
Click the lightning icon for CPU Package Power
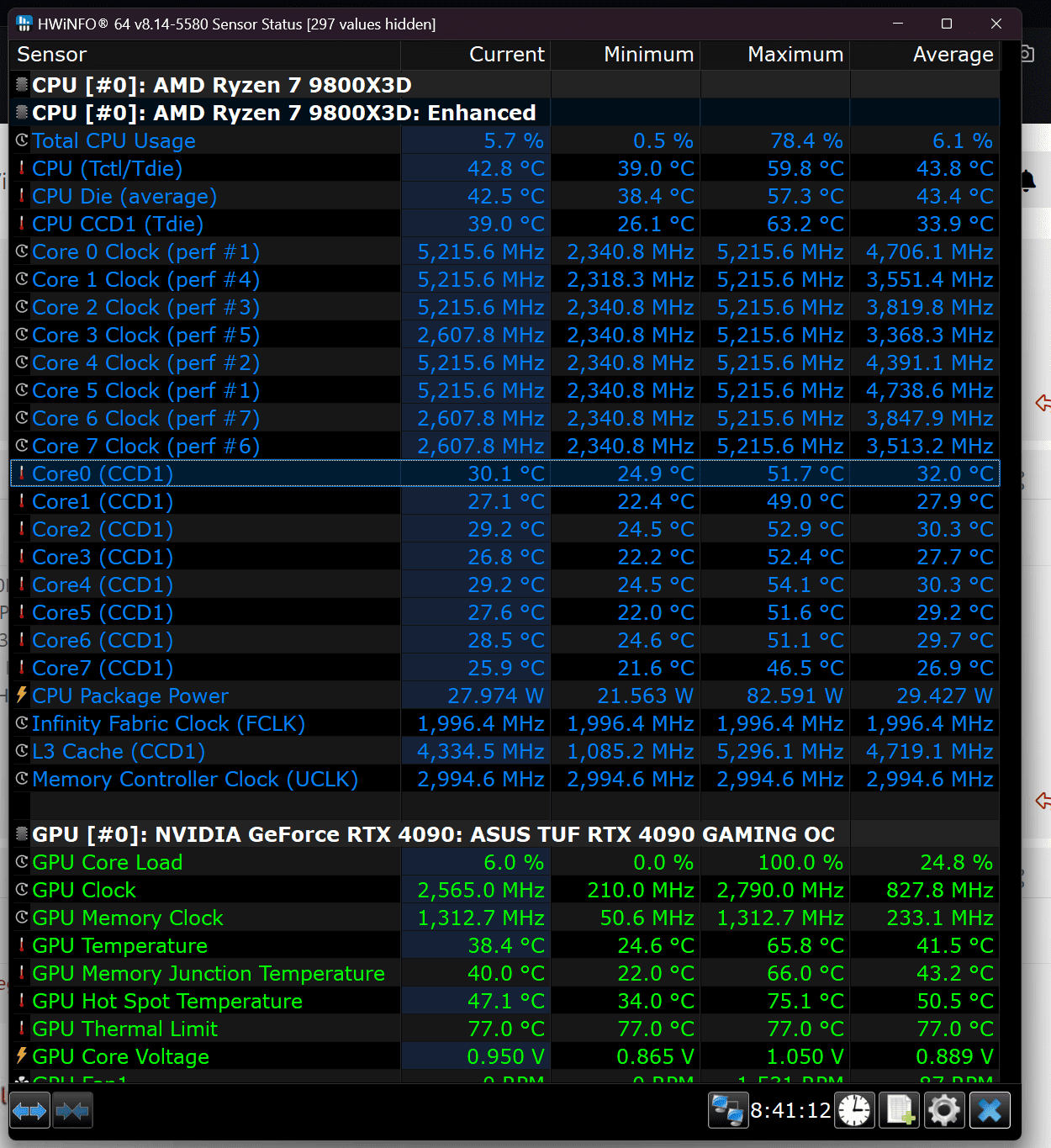click(22, 695)
